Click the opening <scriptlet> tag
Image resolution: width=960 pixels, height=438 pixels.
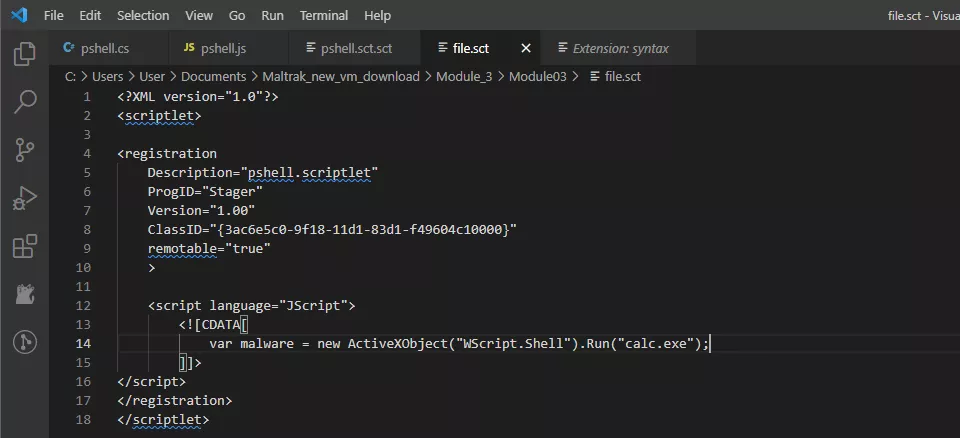tap(159, 115)
